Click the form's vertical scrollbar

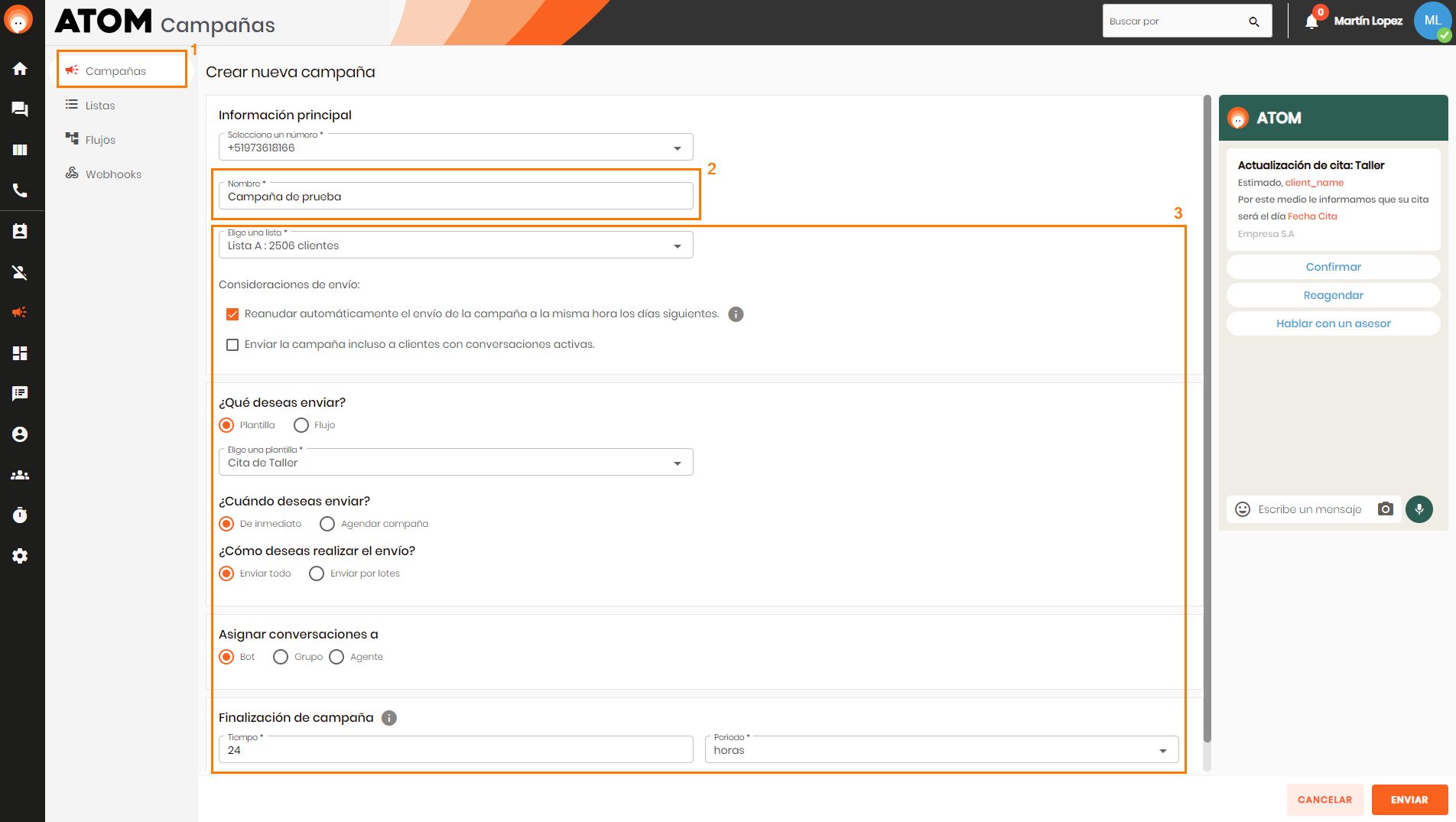click(1207, 418)
